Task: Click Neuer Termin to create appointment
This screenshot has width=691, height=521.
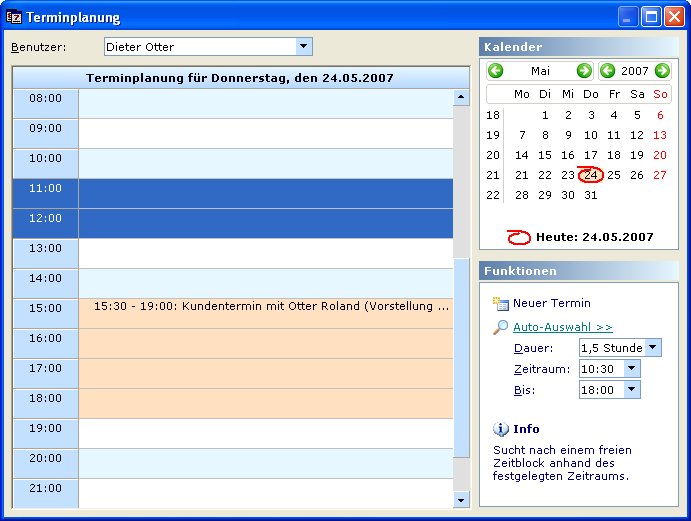Action: point(551,303)
